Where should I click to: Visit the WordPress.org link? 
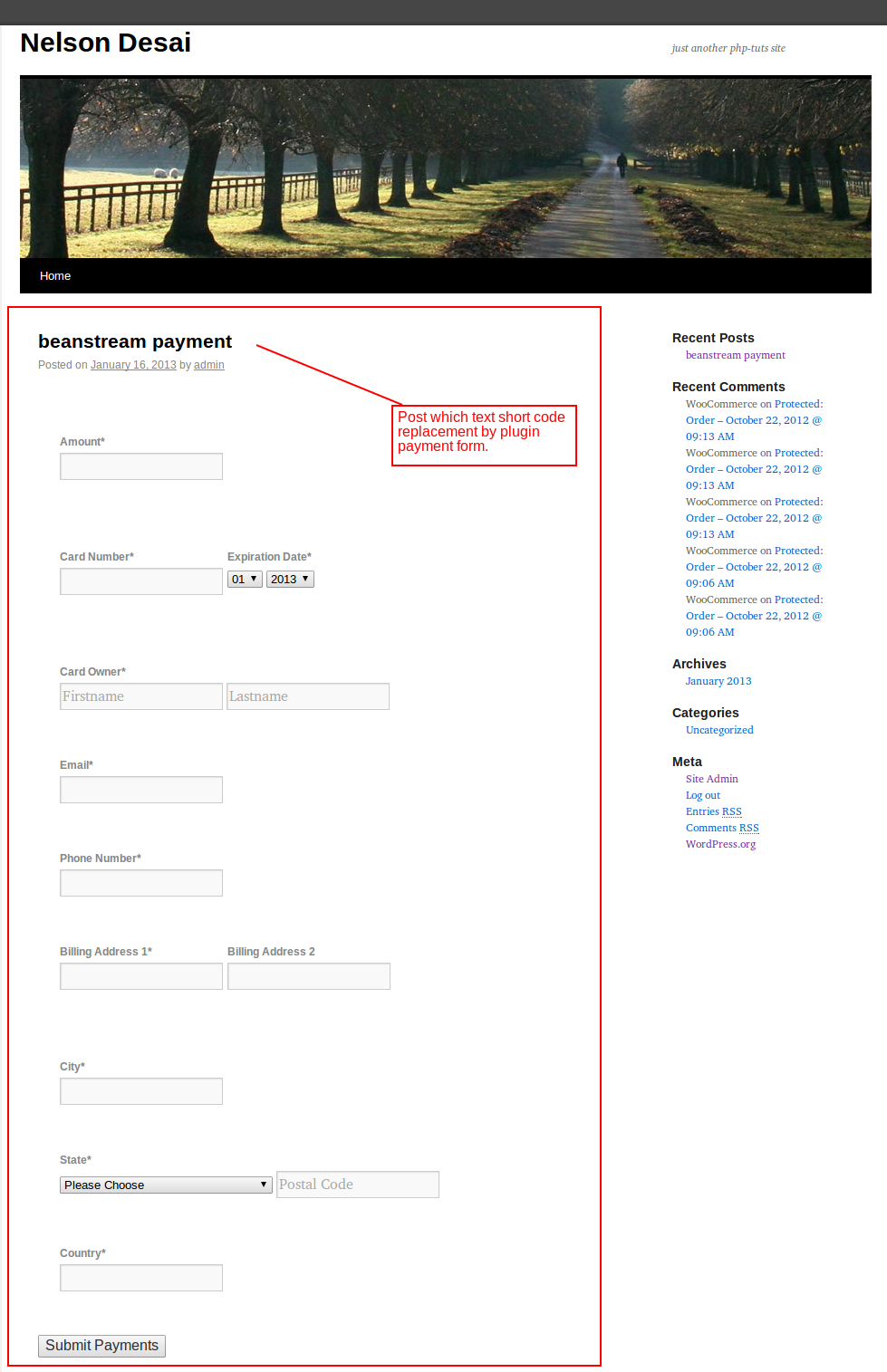720,844
